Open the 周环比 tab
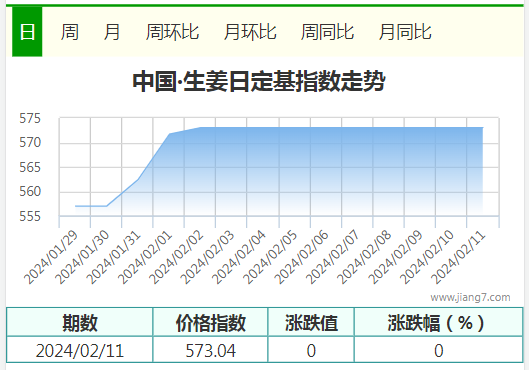Image resolution: width=529 pixels, height=370 pixels. (172, 32)
